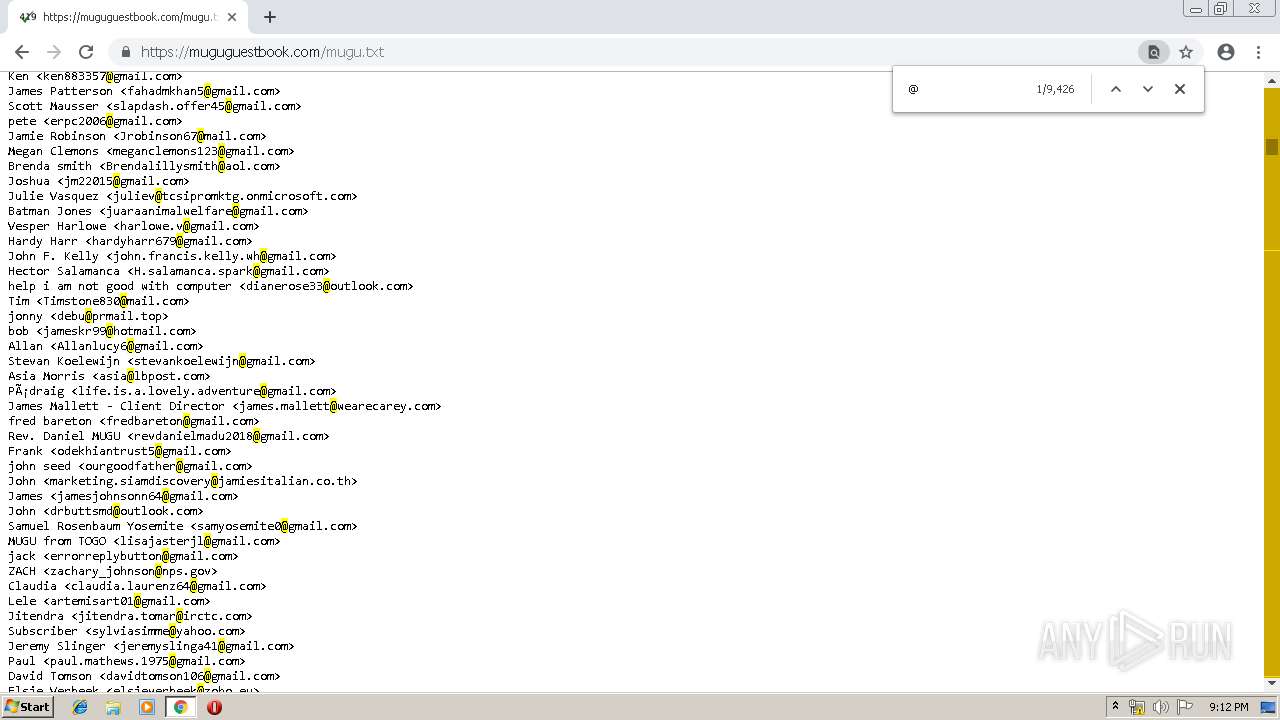Screen dimensions: 1280x720
Task: Click line 'jonny <debu@prmail.top>'
Action: click(88, 316)
